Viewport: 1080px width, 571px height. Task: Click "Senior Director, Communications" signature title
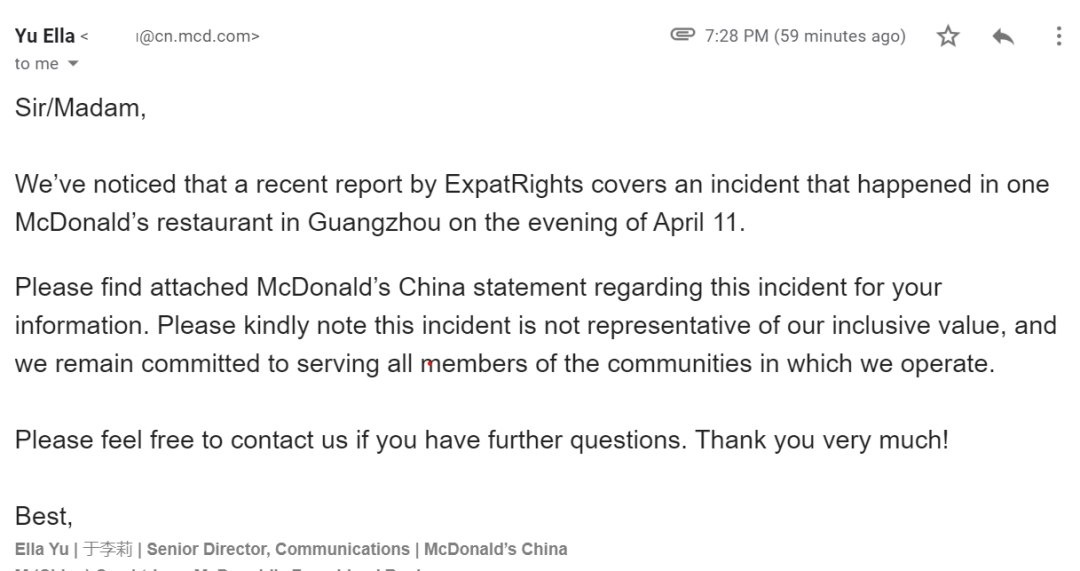(279, 549)
